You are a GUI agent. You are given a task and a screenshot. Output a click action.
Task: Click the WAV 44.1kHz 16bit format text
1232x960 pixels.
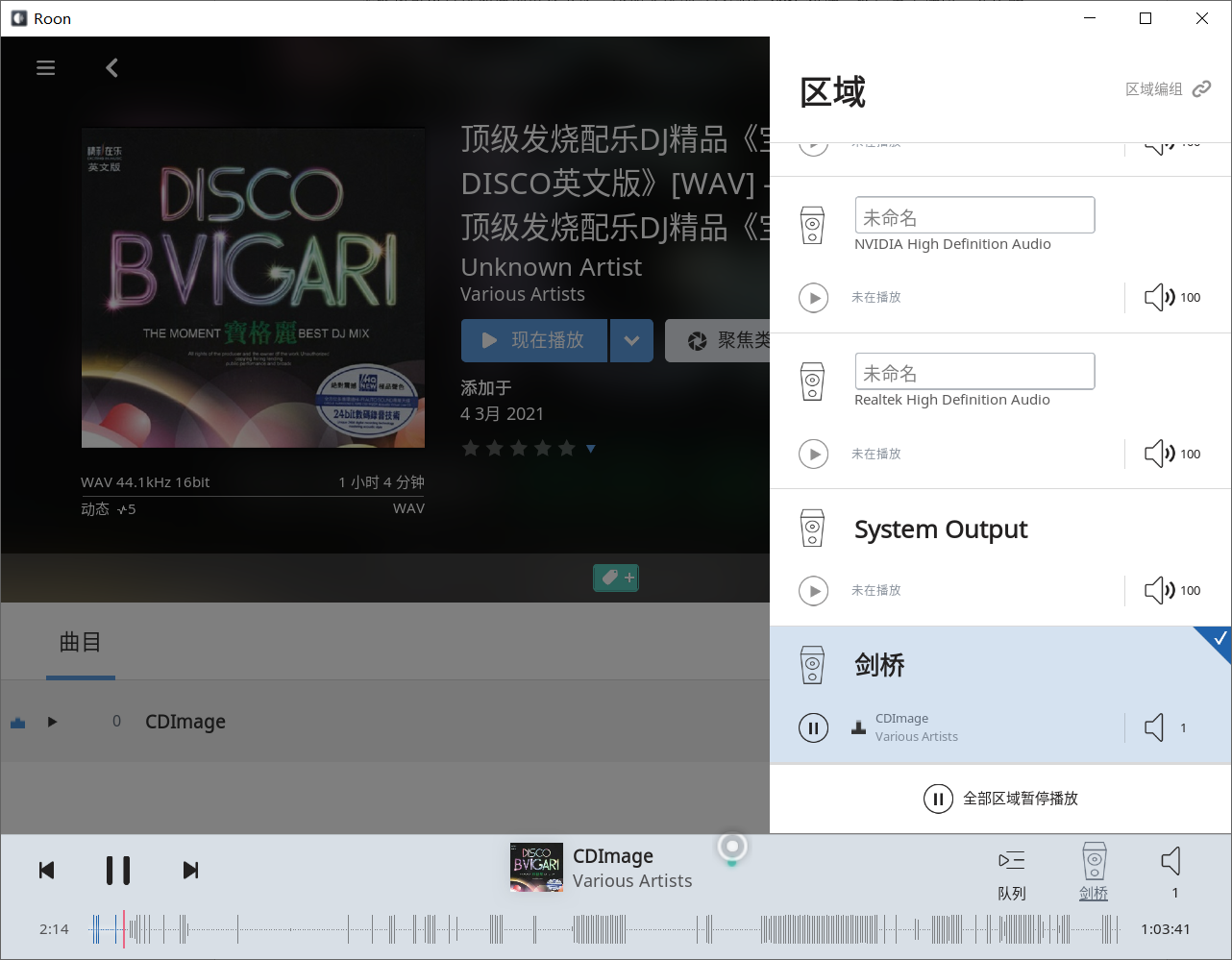coord(145,482)
